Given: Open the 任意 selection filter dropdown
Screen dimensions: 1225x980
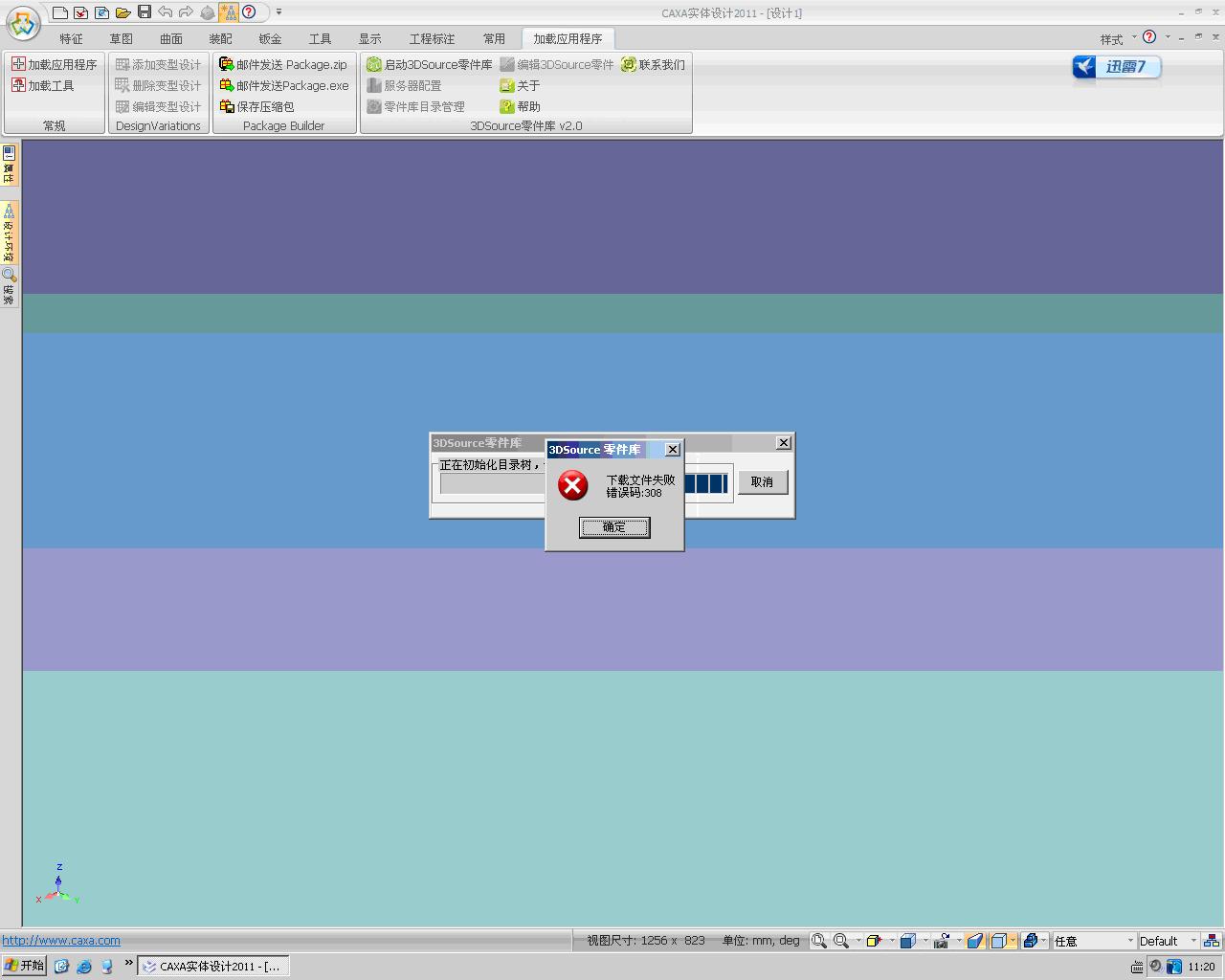Looking at the screenshot, I should pyautogui.click(x=1094, y=941).
